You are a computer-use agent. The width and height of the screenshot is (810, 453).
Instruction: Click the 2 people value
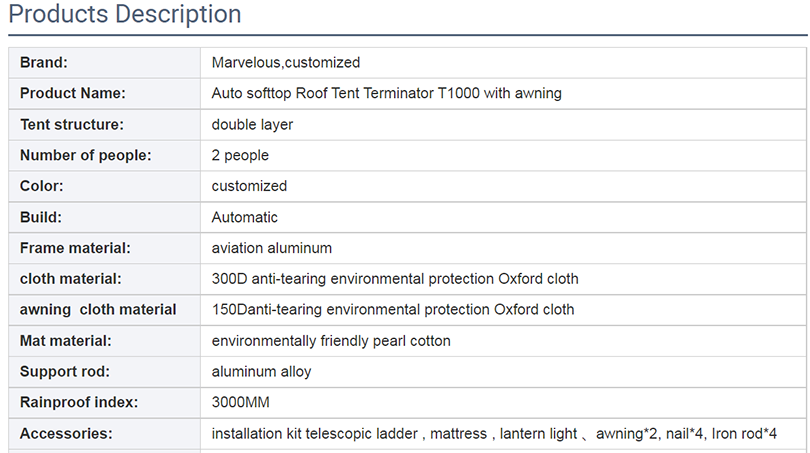click(x=240, y=155)
